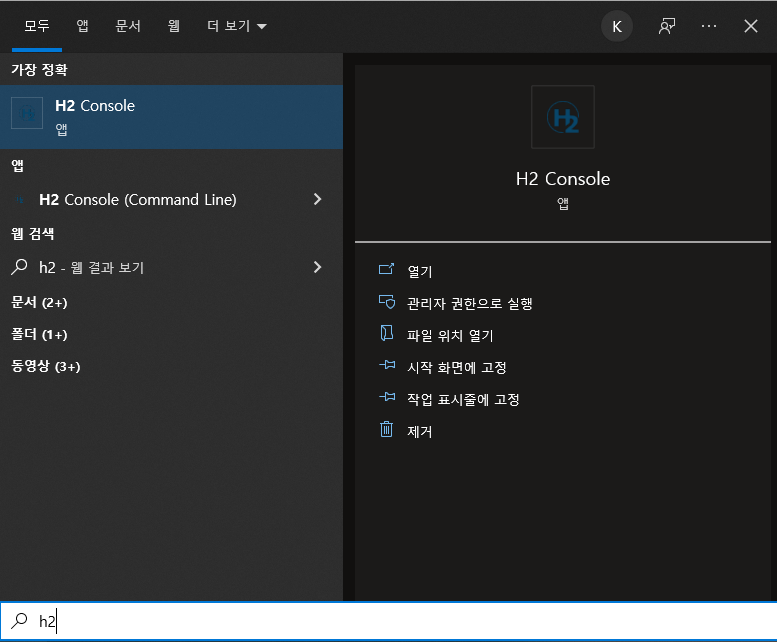Click the search magnifier icon in search box
The width and height of the screenshot is (777, 642).
tap(19, 621)
